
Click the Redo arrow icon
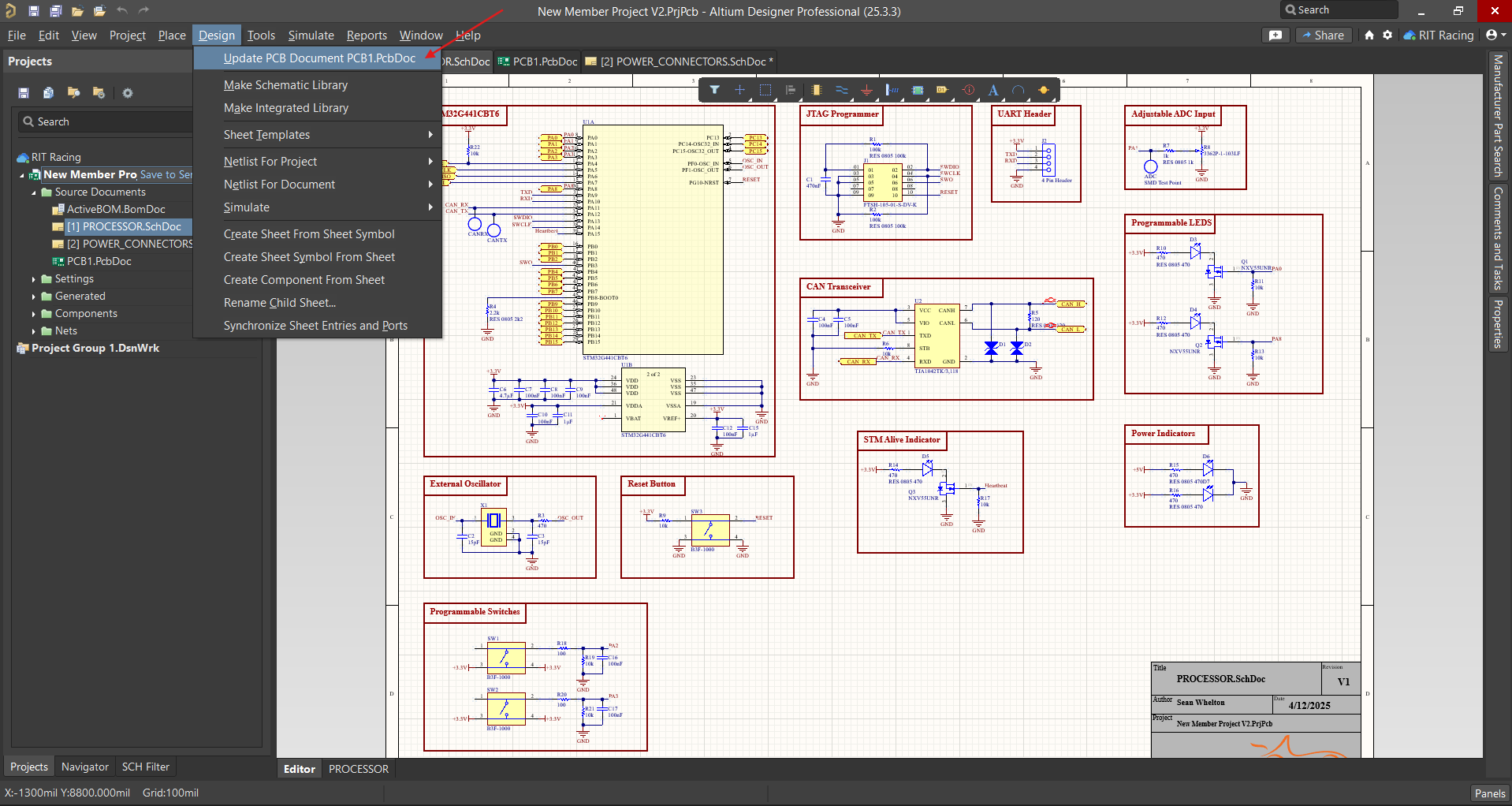[x=143, y=11]
